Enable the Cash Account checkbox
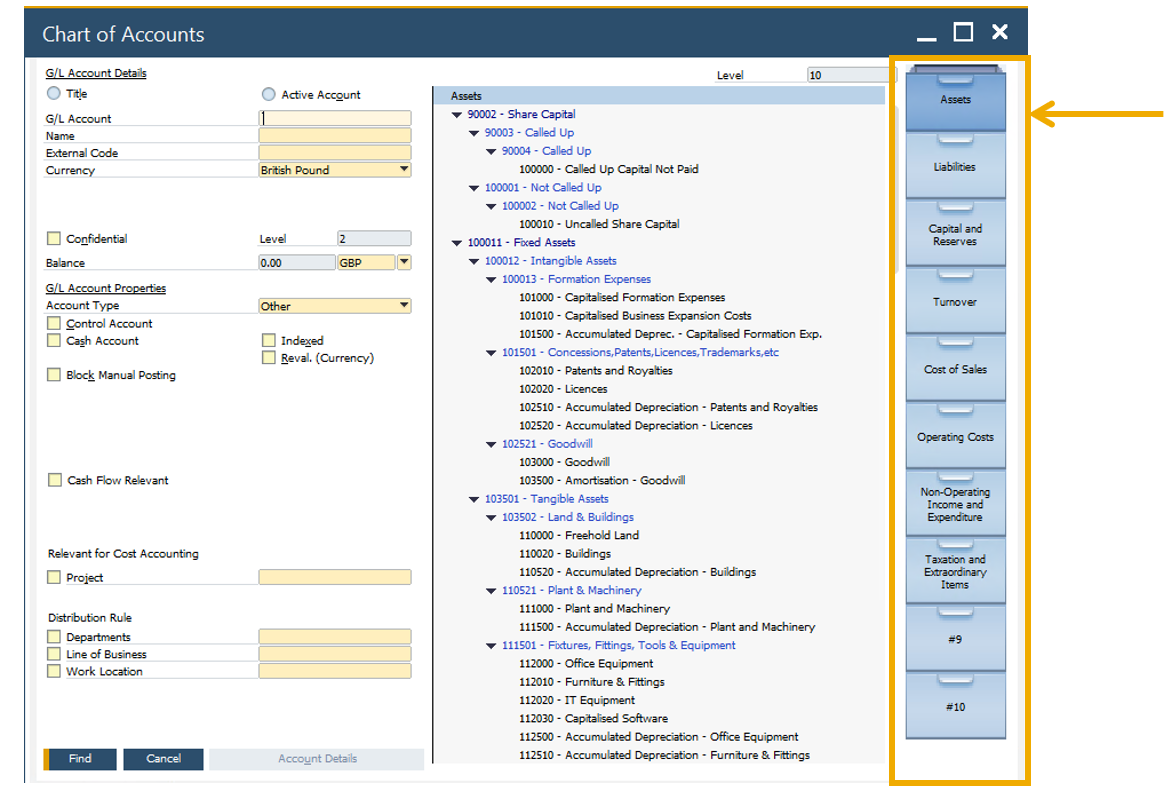1171x805 pixels. 54,341
